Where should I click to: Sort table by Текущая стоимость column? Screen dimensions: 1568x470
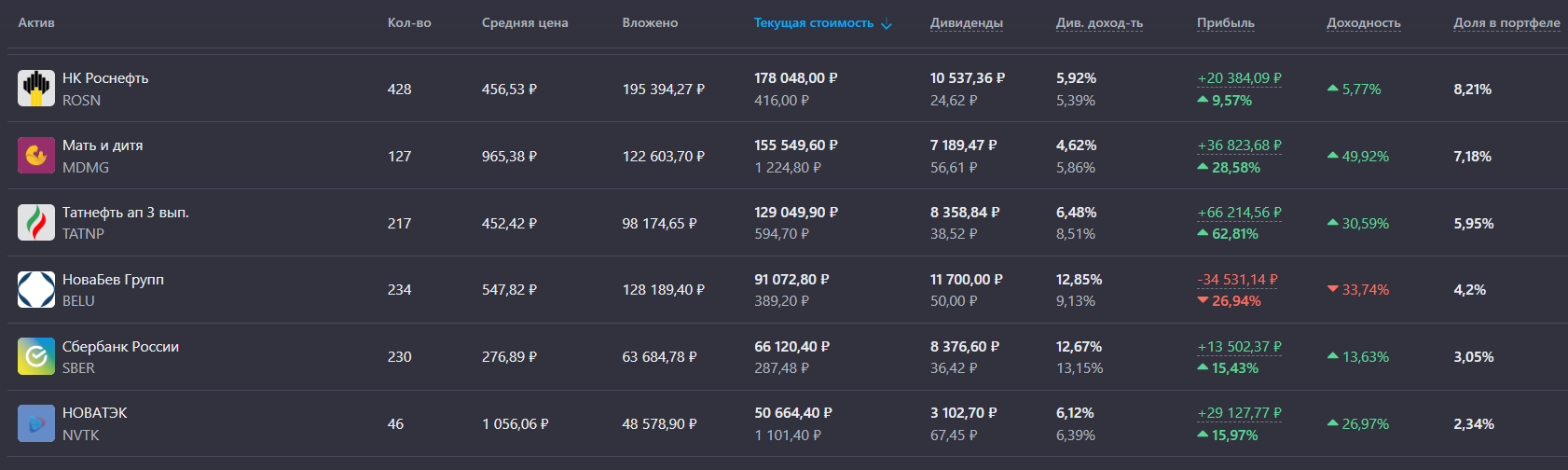(813, 23)
